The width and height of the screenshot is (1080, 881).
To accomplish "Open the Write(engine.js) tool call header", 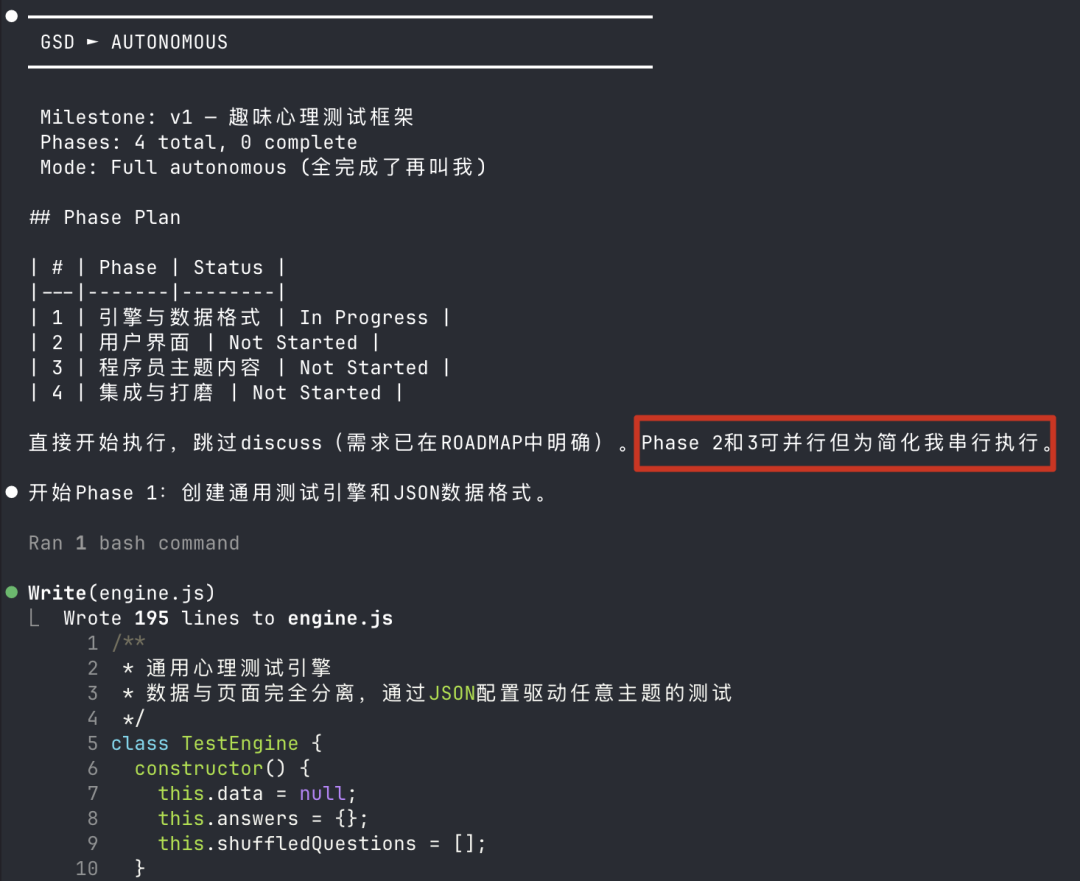I will click(x=121, y=593).
